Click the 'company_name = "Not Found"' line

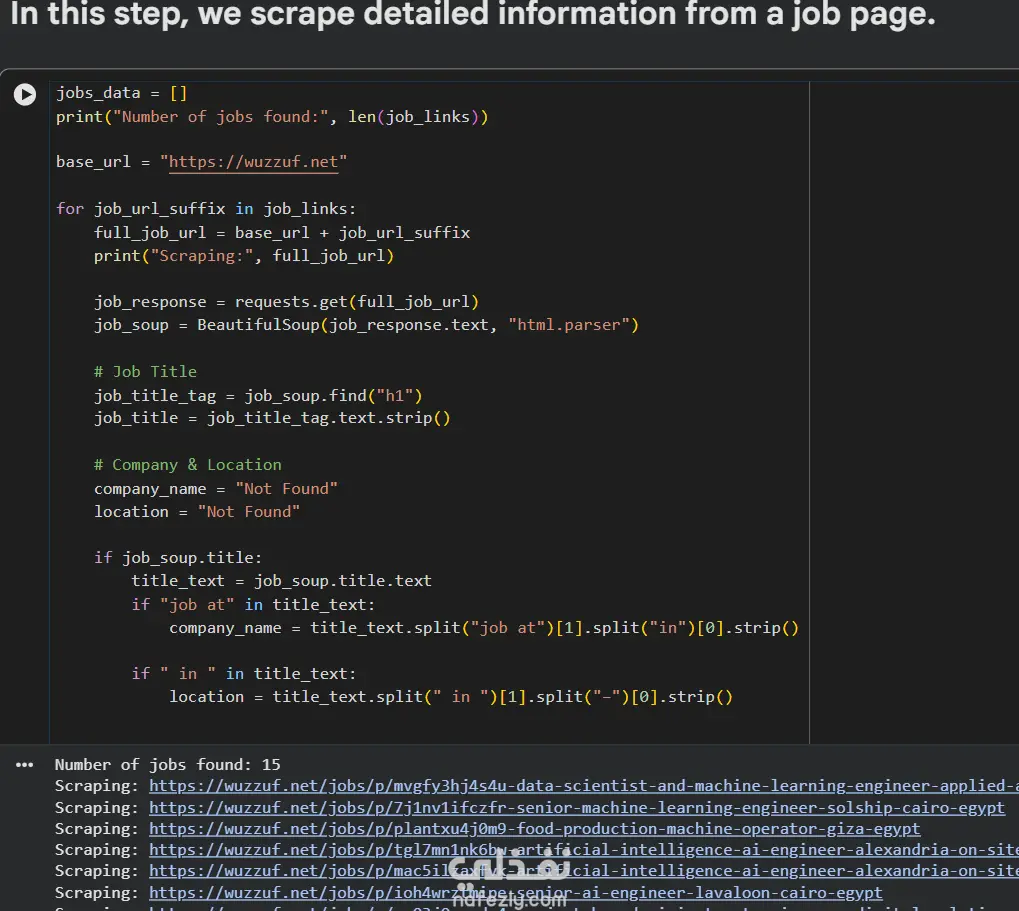coord(215,489)
